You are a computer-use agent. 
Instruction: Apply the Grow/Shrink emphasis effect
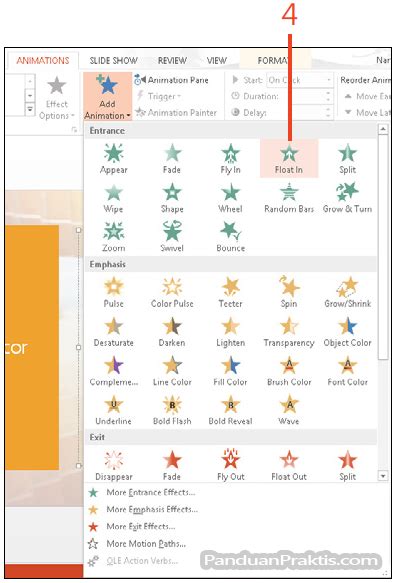[x=347, y=293]
